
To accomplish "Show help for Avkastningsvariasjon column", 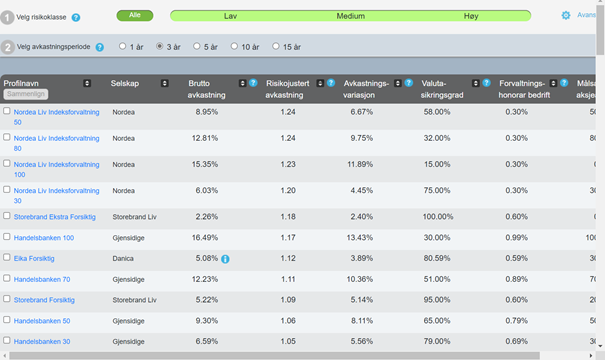I will [x=409, y=83].
